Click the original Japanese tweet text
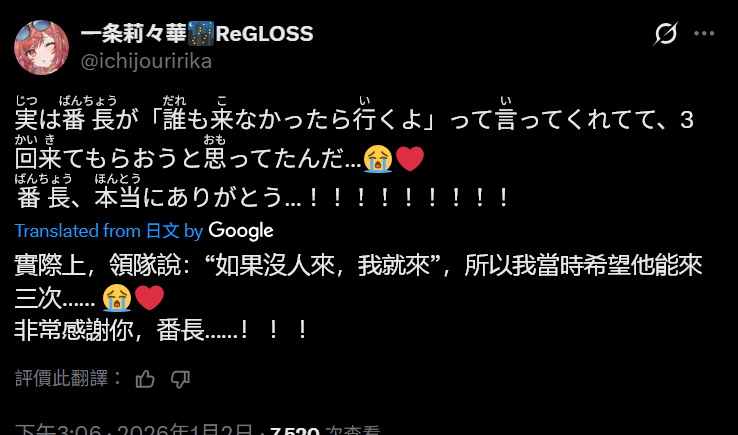 pyautogui.click(x=354, y=153)
